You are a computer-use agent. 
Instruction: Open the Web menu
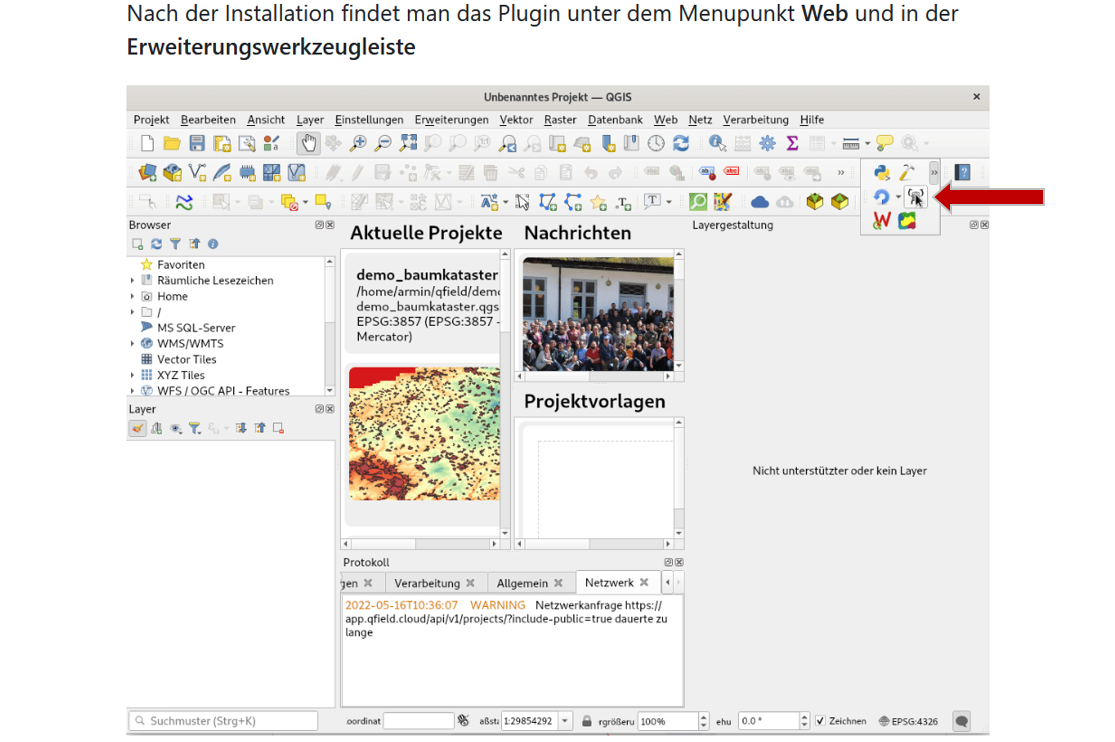665,120
